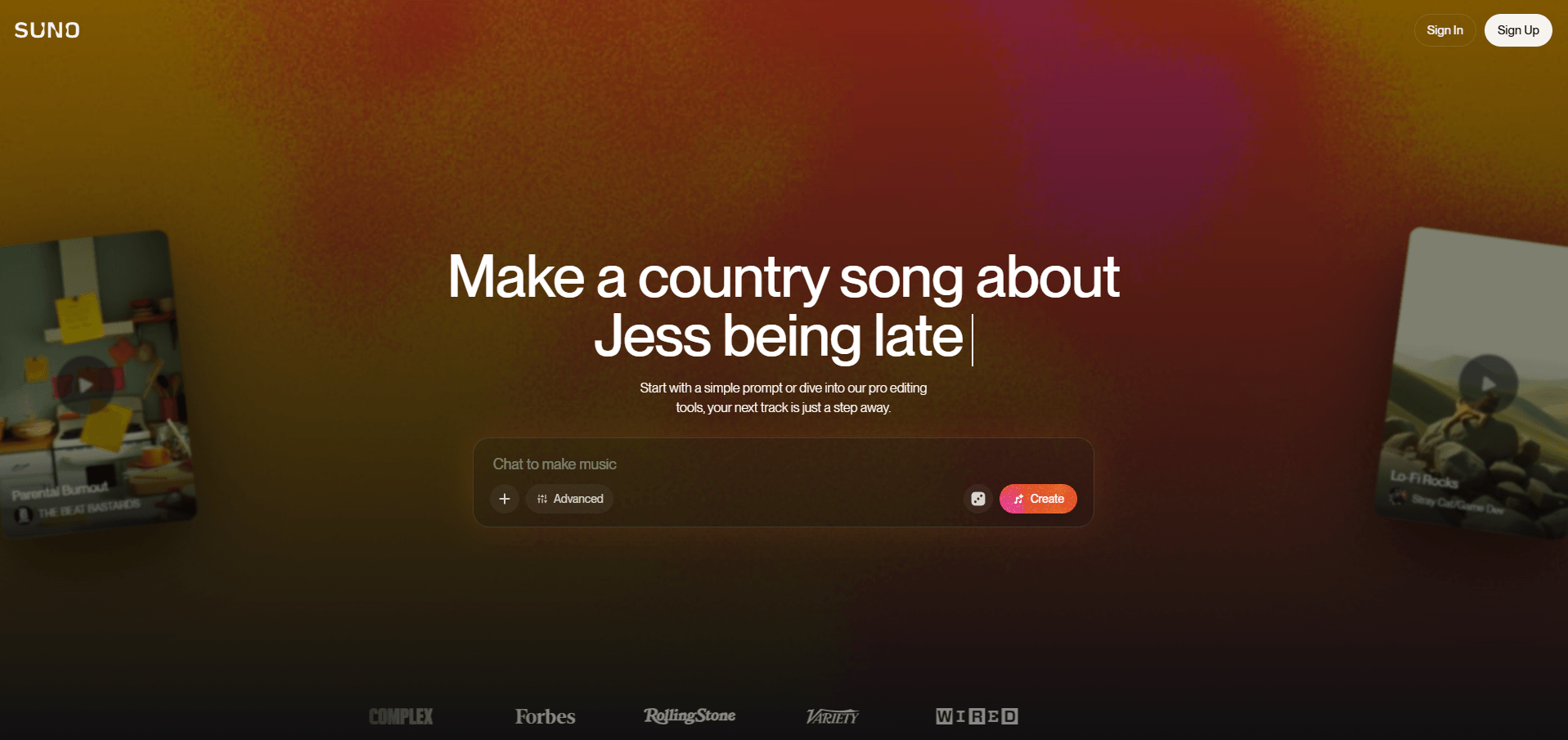Click the Forbes logo
Image resolution: width=1568 pixels, height=740 pixels.
coord(545,716)
